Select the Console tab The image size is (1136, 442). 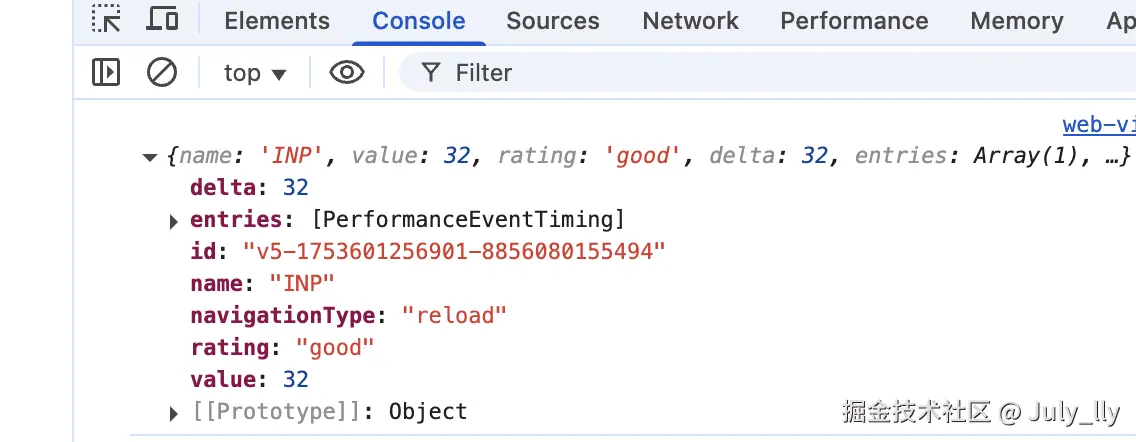(418, 21)
